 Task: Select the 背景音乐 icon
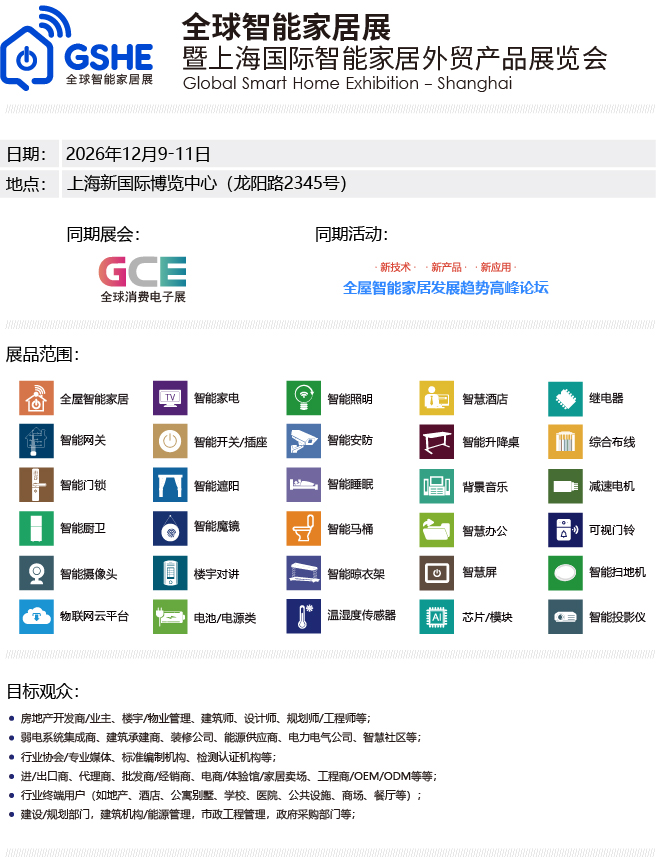coord(436,486)
